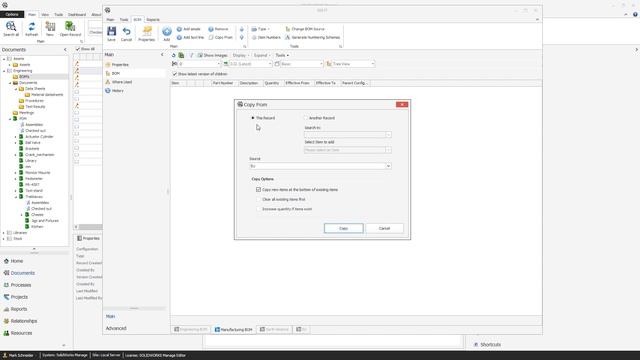Click the Cancel undo icon in ribbon
The height and width of the screenshot is (360, 640).
[127, 33]
